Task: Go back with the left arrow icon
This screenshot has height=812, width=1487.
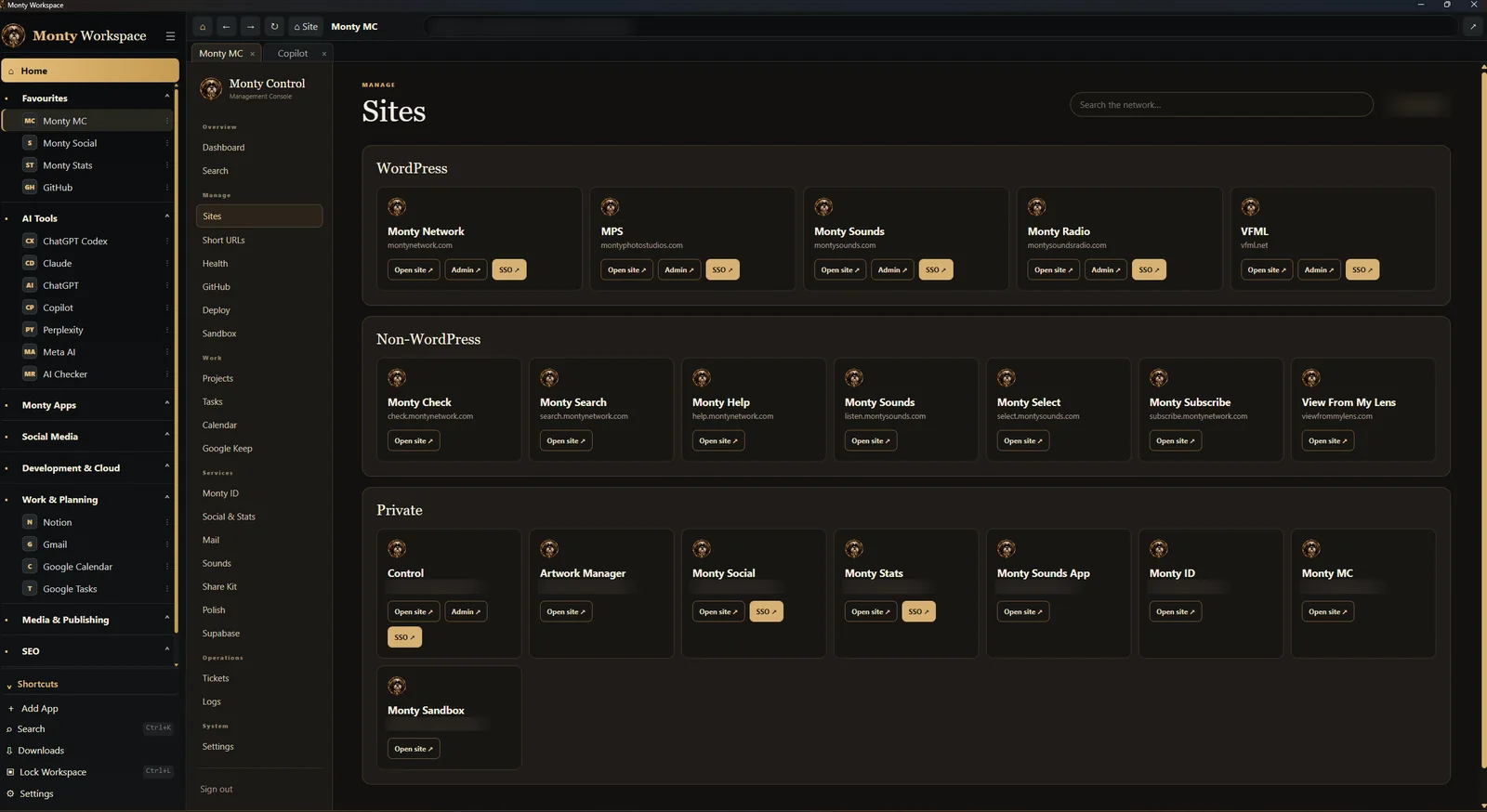Action: [226, 27]
